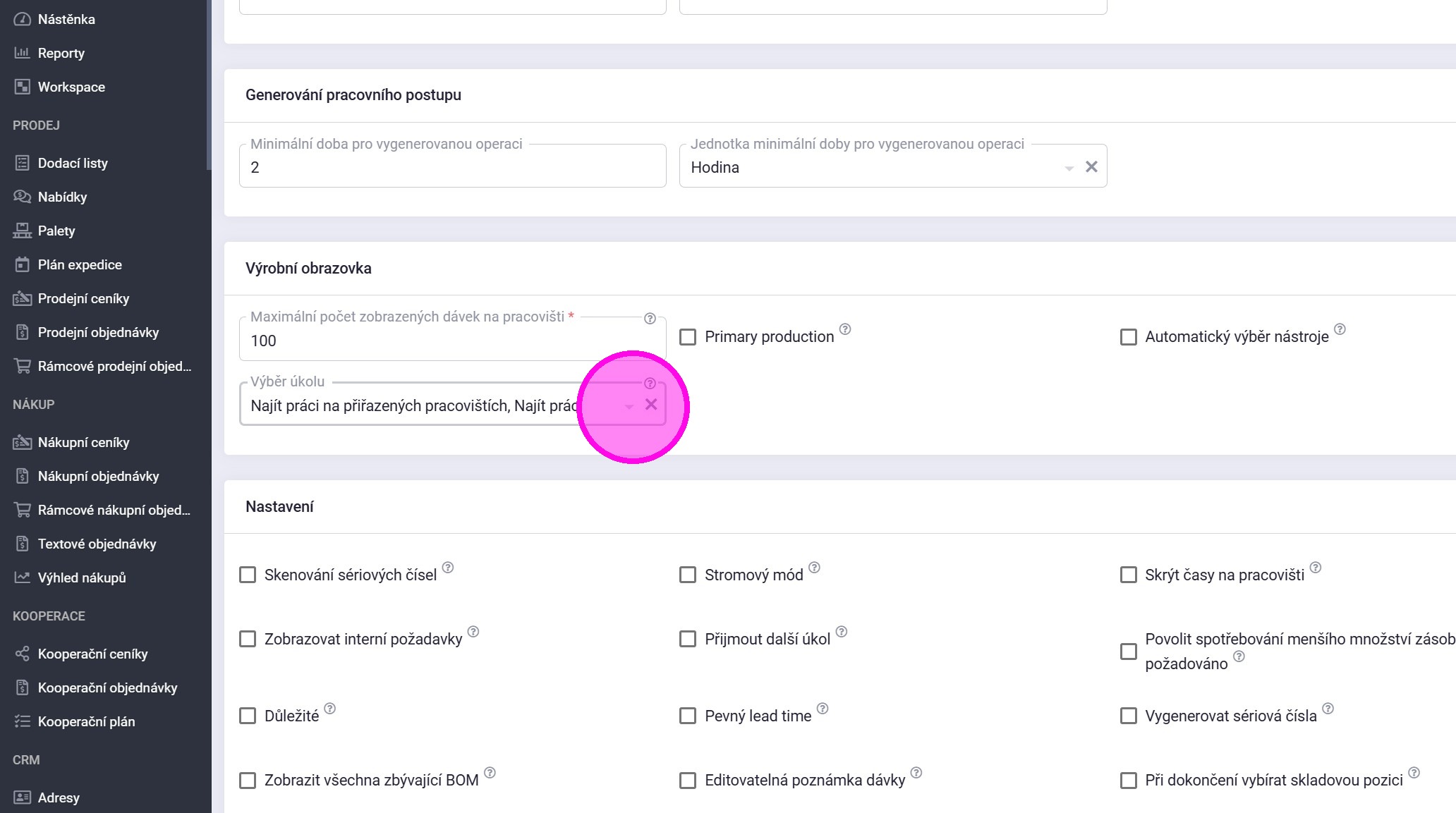
Task: Tick the Skenování sériových čísel checkbox
Action: coord(248,575)
